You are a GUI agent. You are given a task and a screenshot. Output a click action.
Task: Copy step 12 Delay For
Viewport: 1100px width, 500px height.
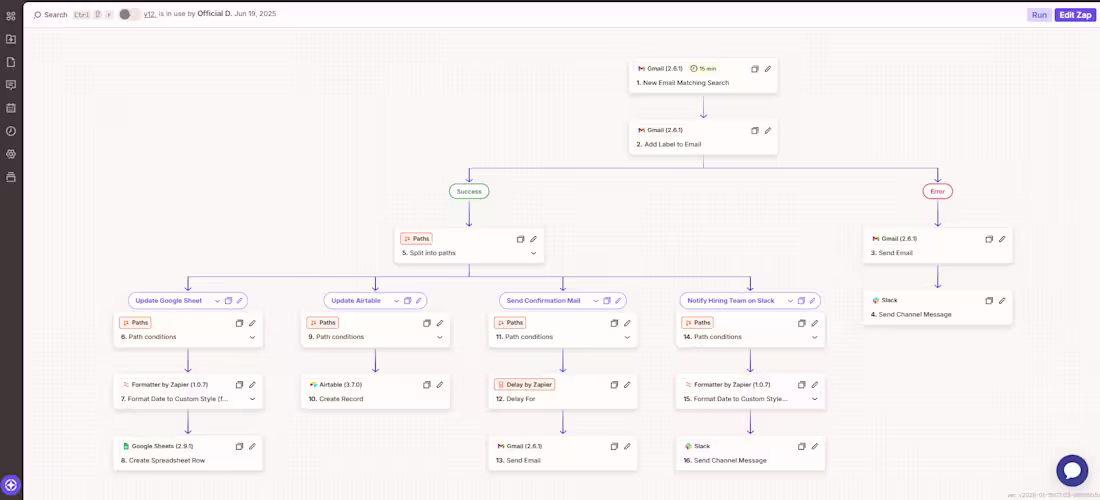click(x=615, y=385)
